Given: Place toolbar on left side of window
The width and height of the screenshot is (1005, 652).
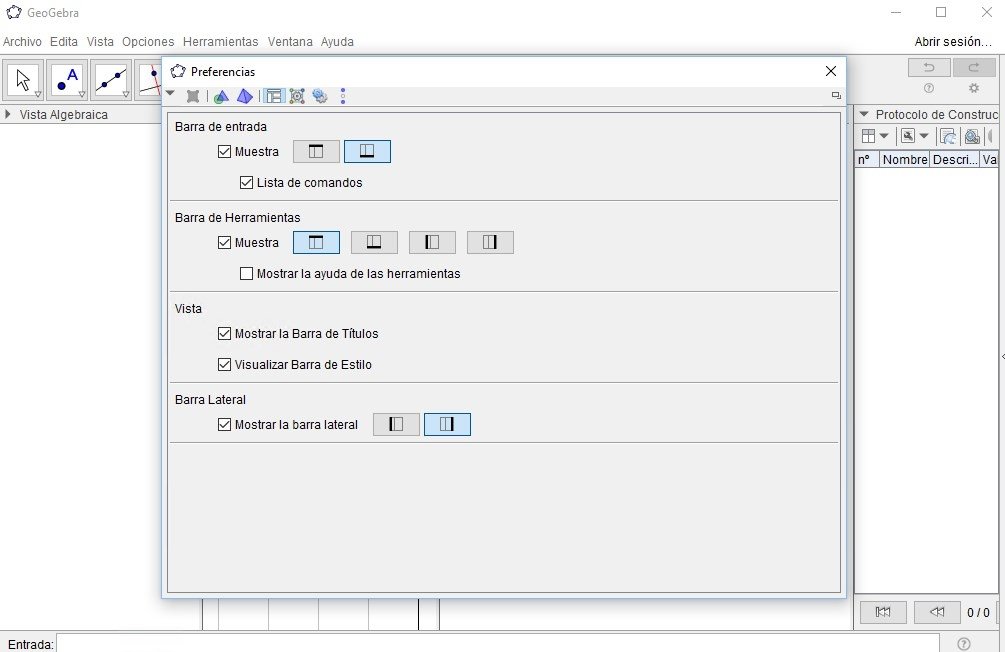Looking at the screenshot, I should [432, 242].
